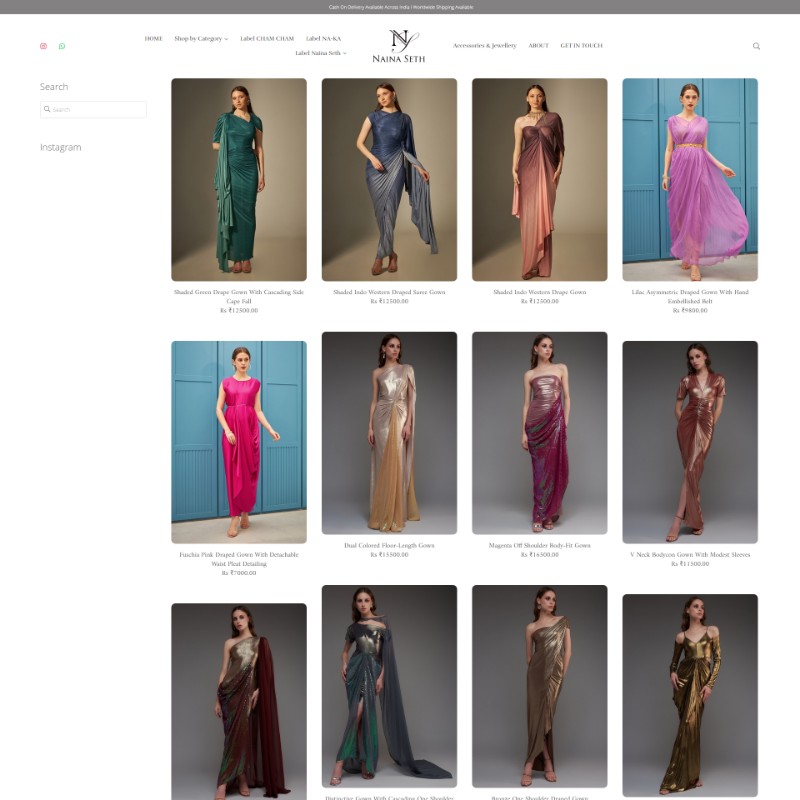This screenshot has height=800, width=800.
Task: Expand the Shop by Category dropdown
Action: click(x=199, y=40)
